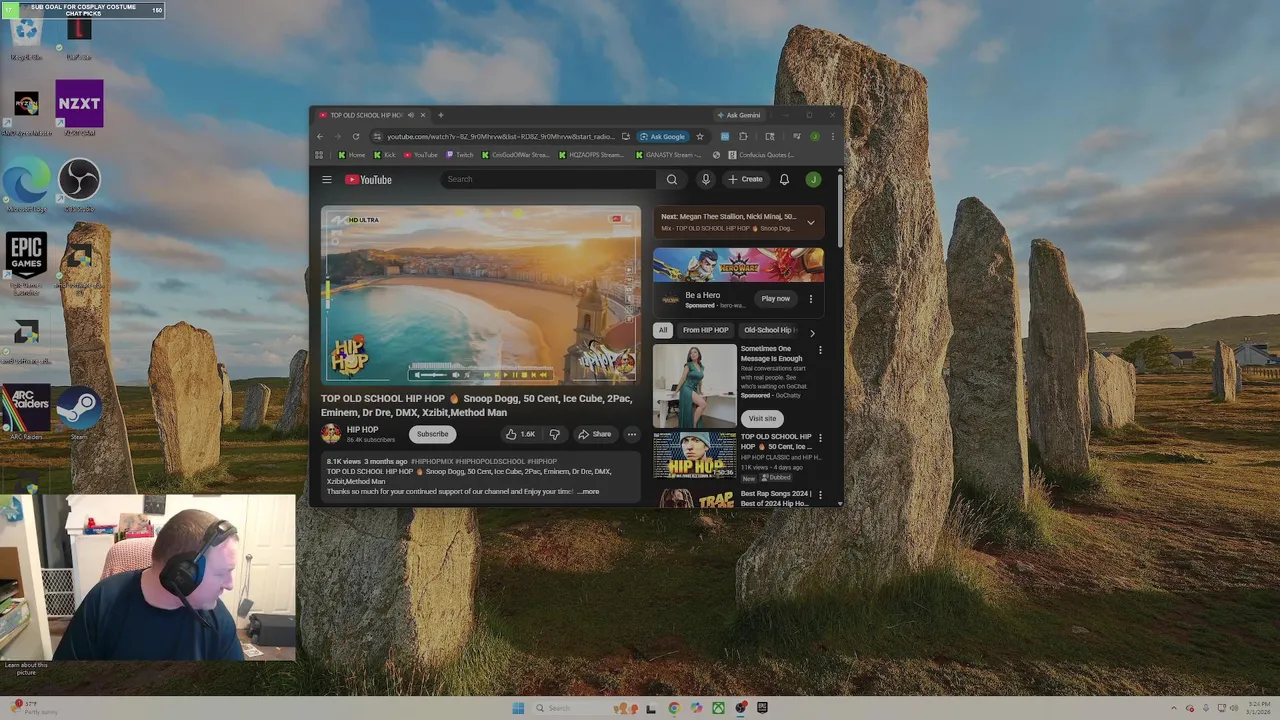Expand the description with ...more
Screen dimensions: 1280x720
pos(588,492)
